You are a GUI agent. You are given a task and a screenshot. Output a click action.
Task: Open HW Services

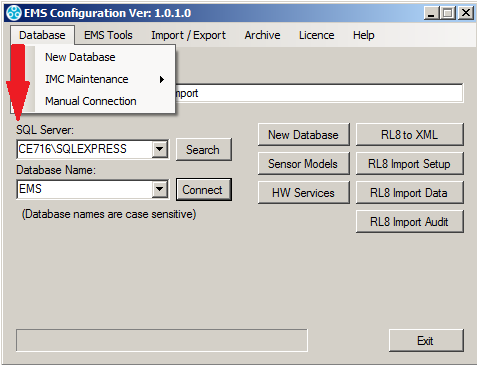click(304, 193)
